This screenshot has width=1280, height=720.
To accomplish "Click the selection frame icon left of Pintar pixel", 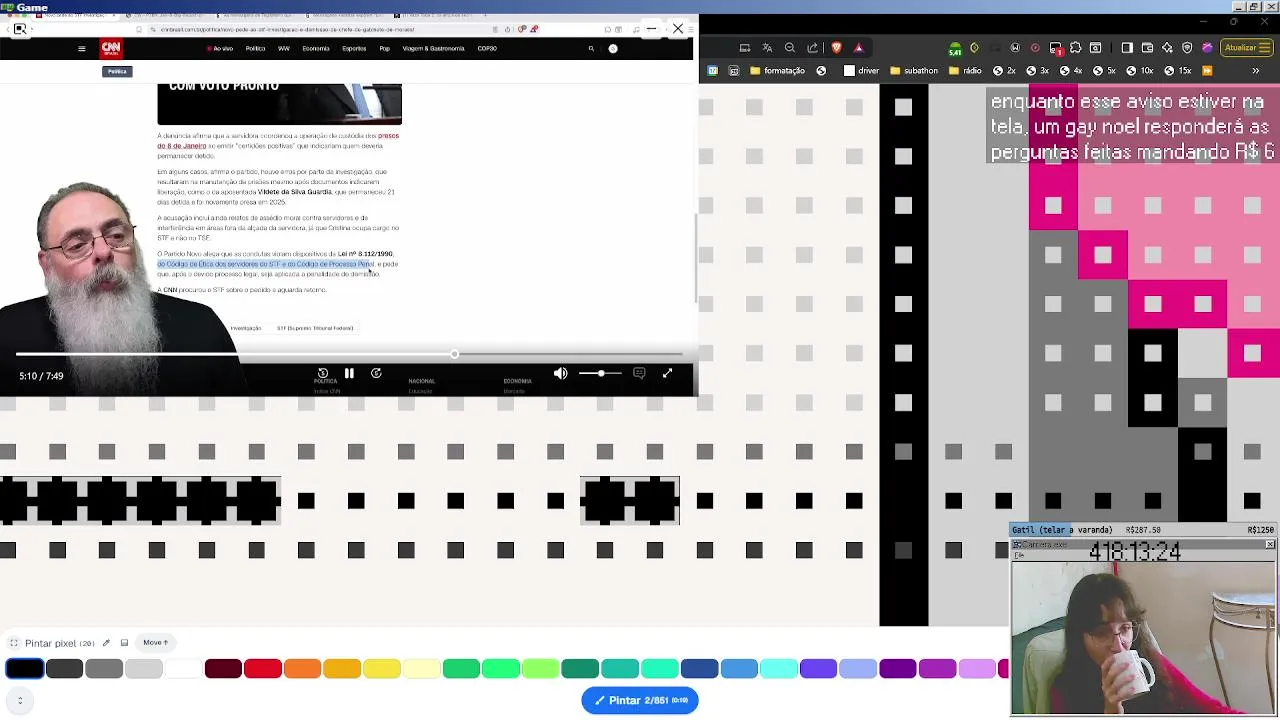I will click(x=14, y=643).
